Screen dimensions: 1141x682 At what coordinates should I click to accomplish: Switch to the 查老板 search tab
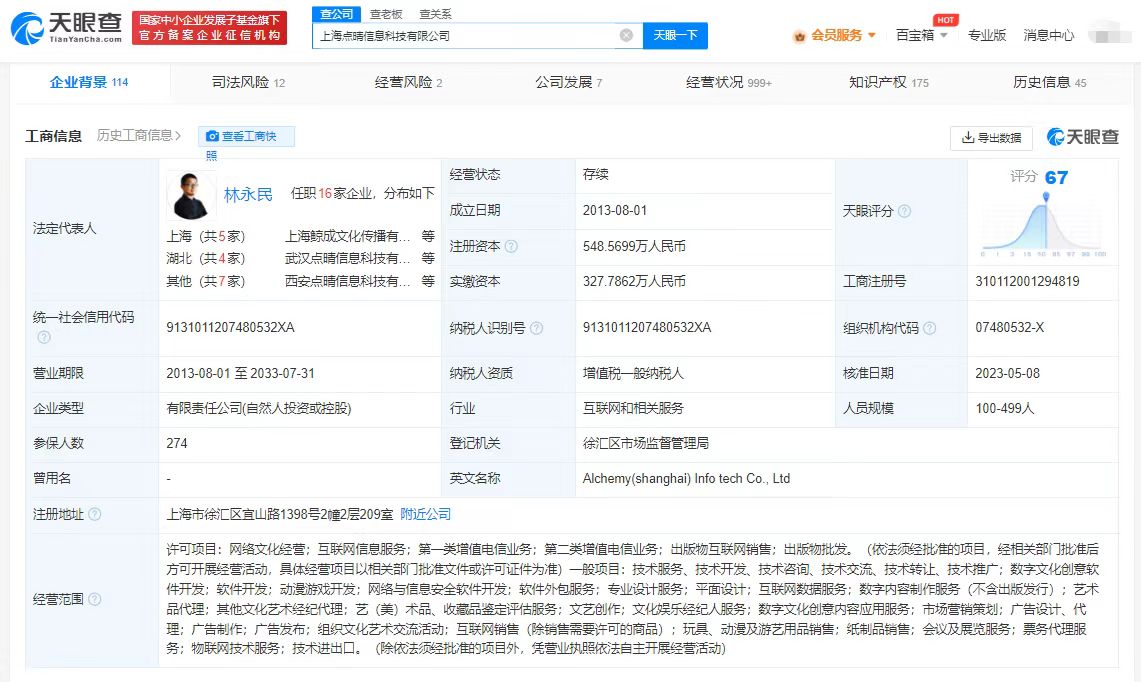(x=386, y=14)
